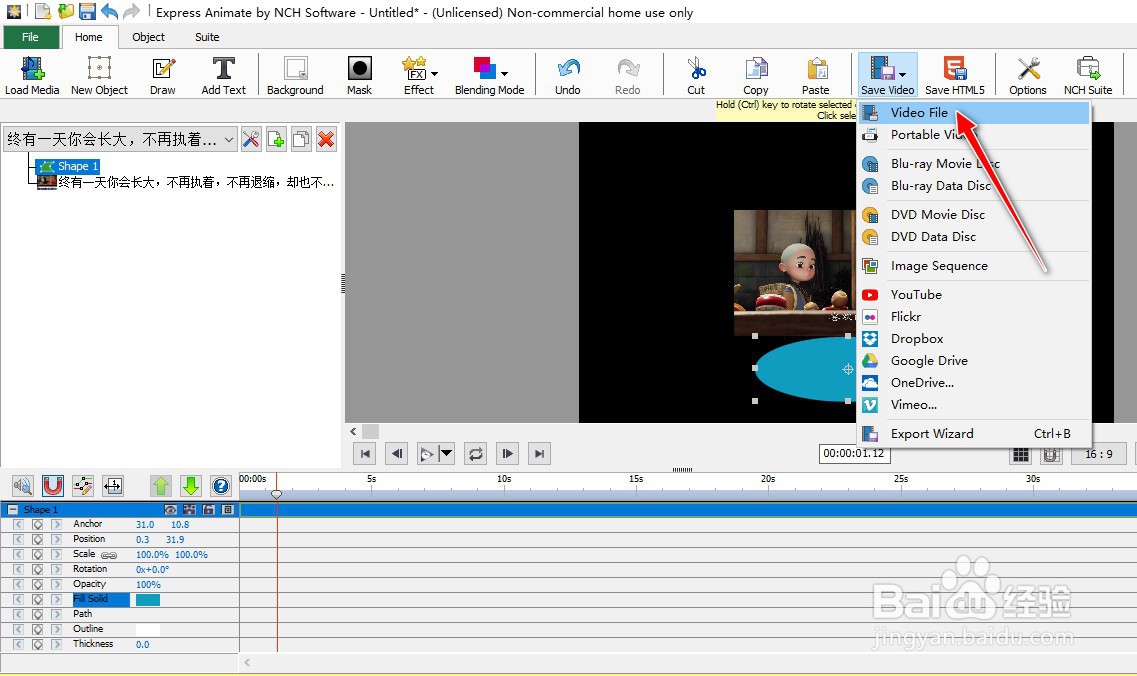Screen dimensions: 1137x676
Task: Copy the selected object
Action: (x=756, y=75)
